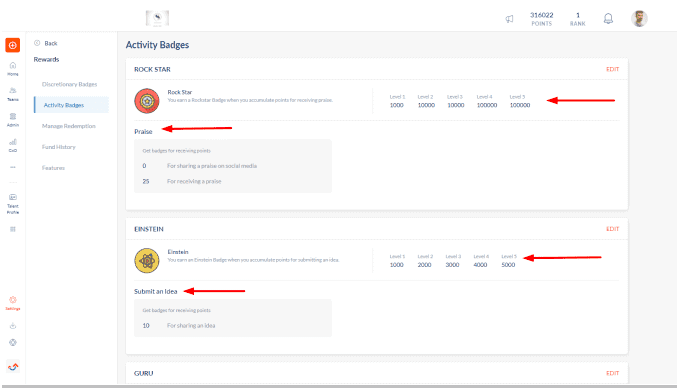Image resolution: width=682 pixels, height=388 pixels.
Task: Click the Rewards menu heading
Action: tap(47, 59)
